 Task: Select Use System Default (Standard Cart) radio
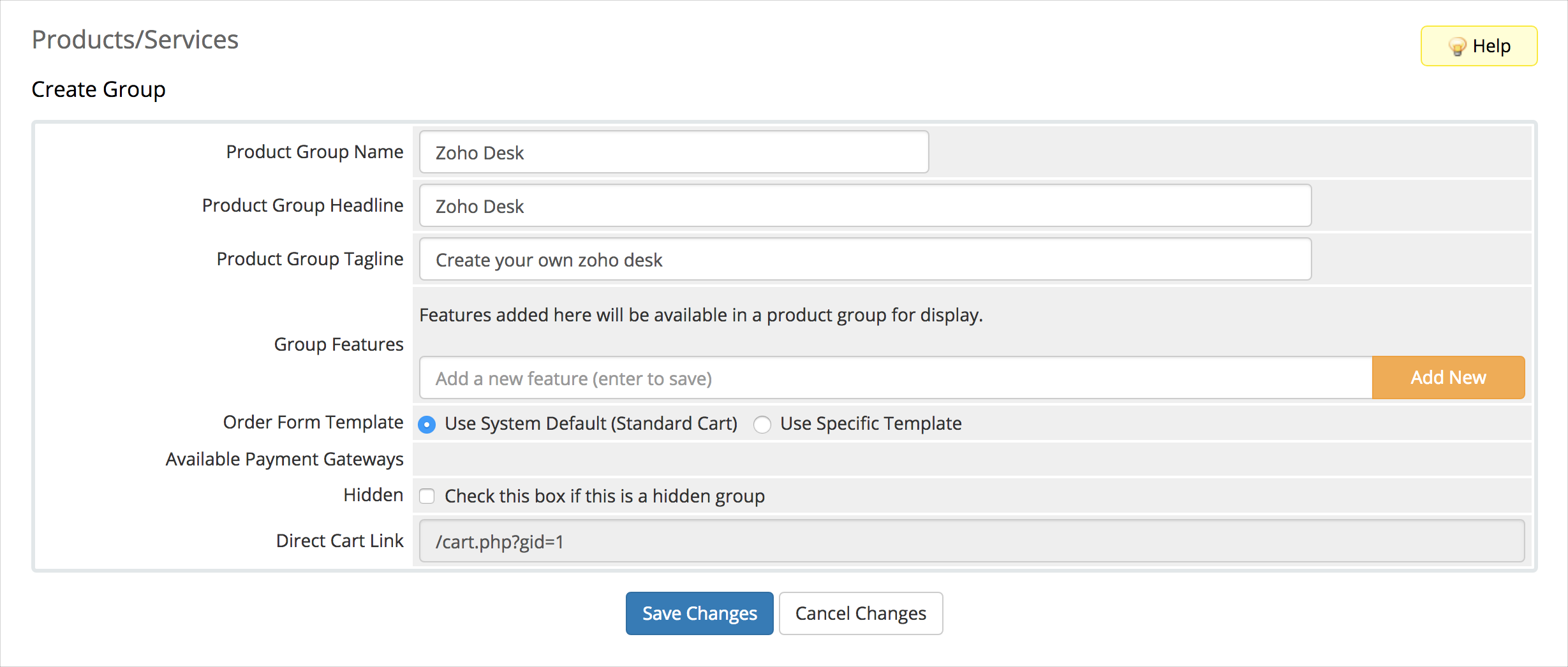click(427, 424)
